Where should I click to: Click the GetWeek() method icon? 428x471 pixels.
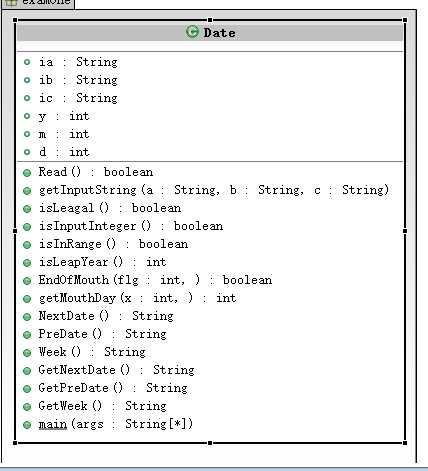(27, 407)
